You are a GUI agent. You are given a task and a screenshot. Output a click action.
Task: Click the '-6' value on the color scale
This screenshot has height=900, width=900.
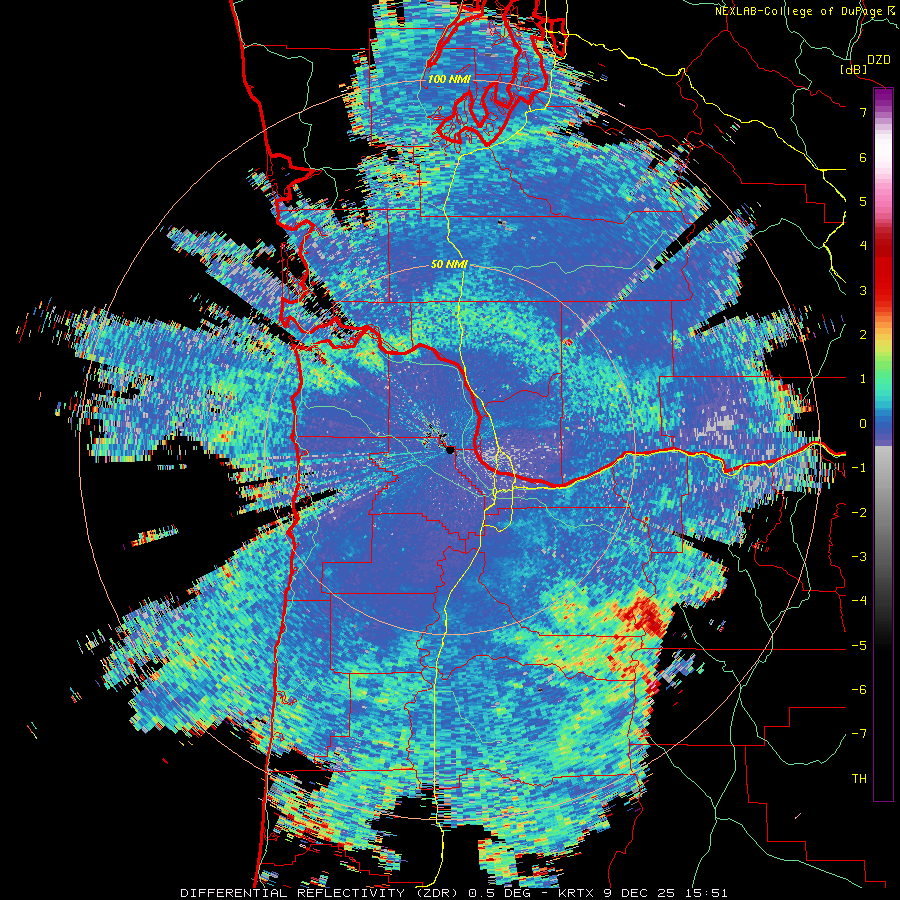pyautogui.click(x=859, y=690)
